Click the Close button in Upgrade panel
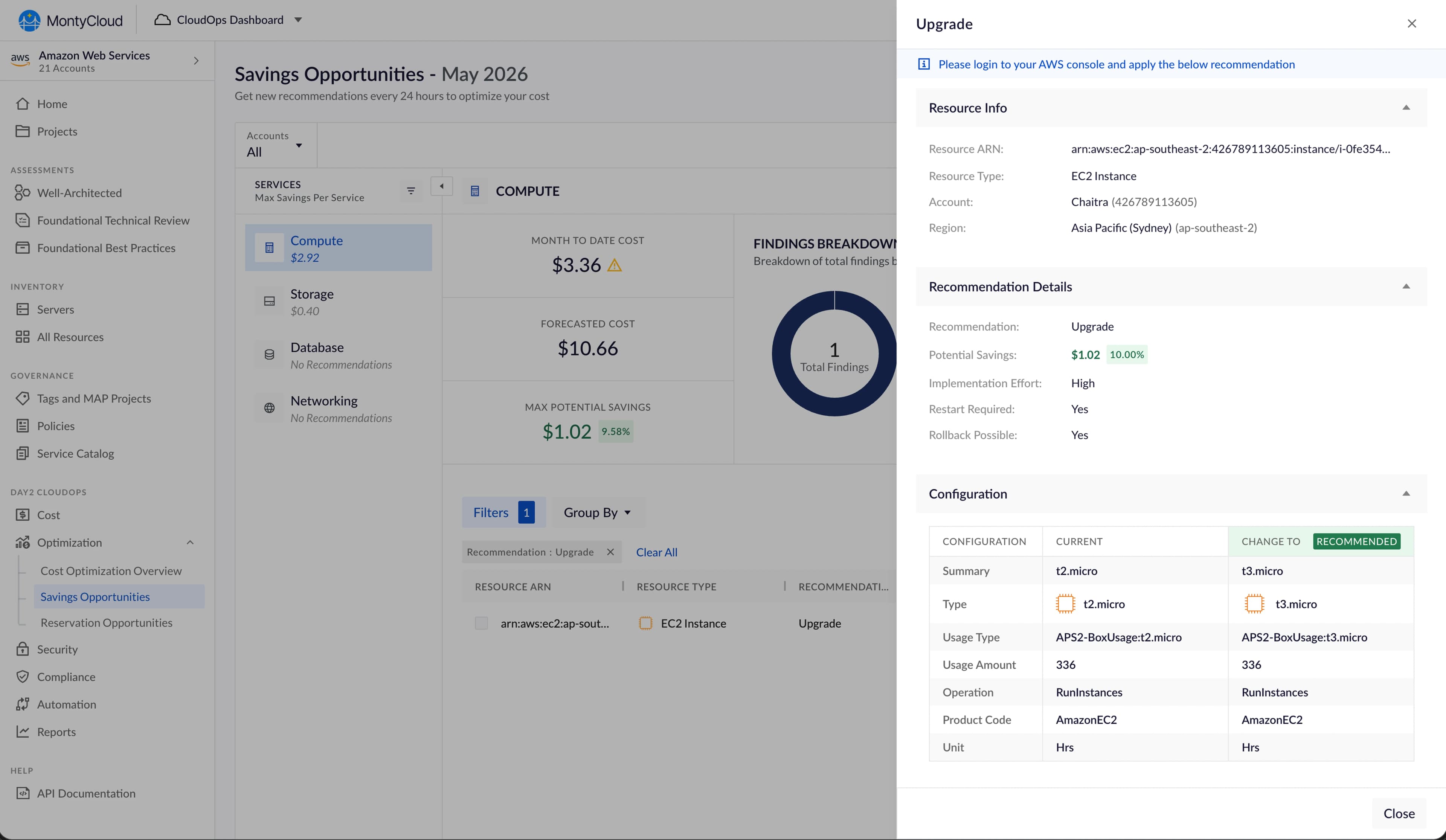Viewport: 1446px width, 840px height. (1399, 813)
